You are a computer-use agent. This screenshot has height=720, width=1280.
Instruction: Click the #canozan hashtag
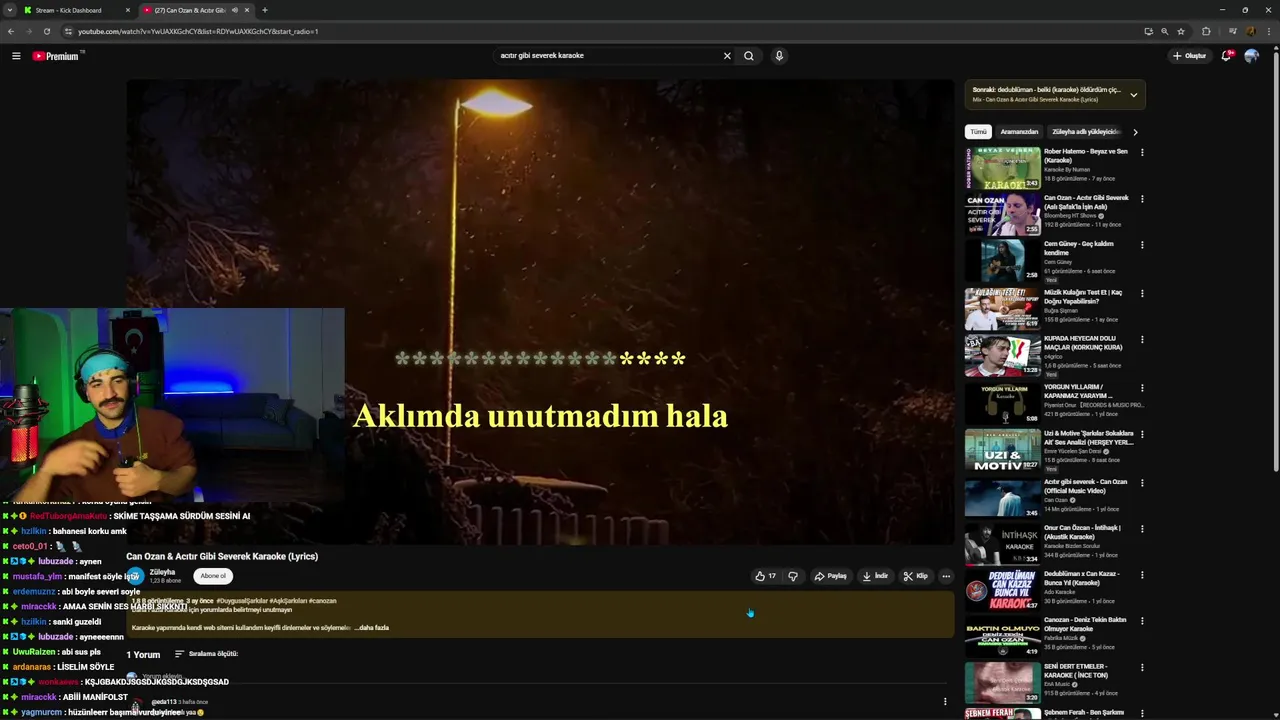point(323,601)
